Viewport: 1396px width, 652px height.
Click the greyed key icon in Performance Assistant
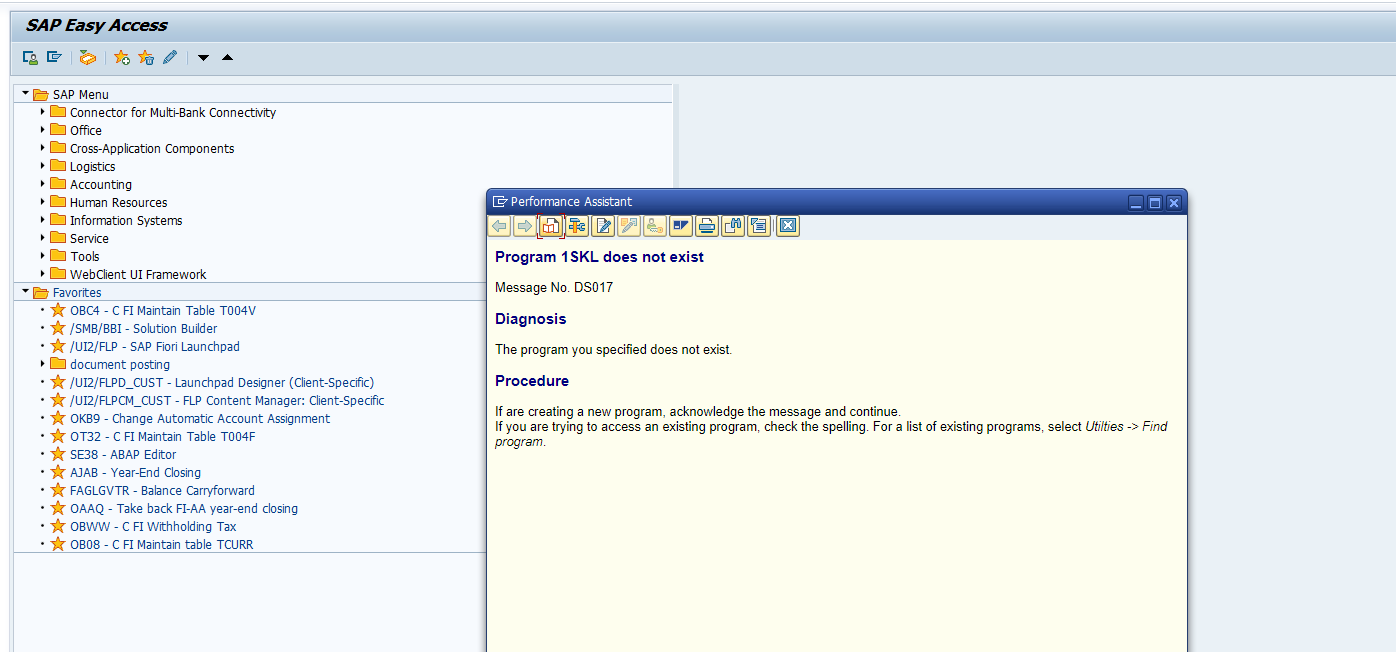655,226
